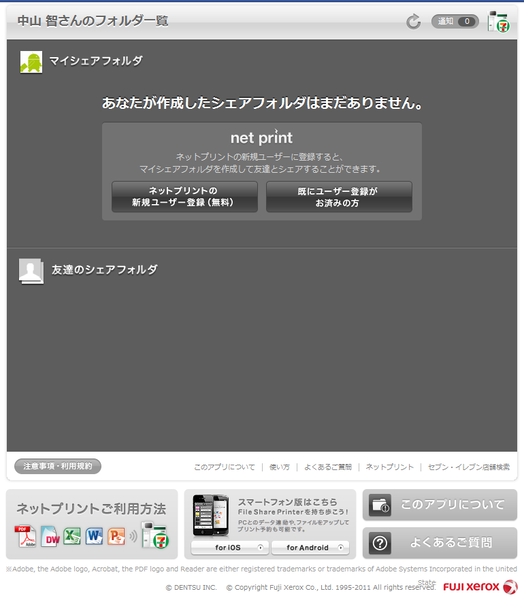The height and width of the screenshot is (600, 524).
Task: Click the マイシェアフォルダ heading
Action: tap(96, 61)
